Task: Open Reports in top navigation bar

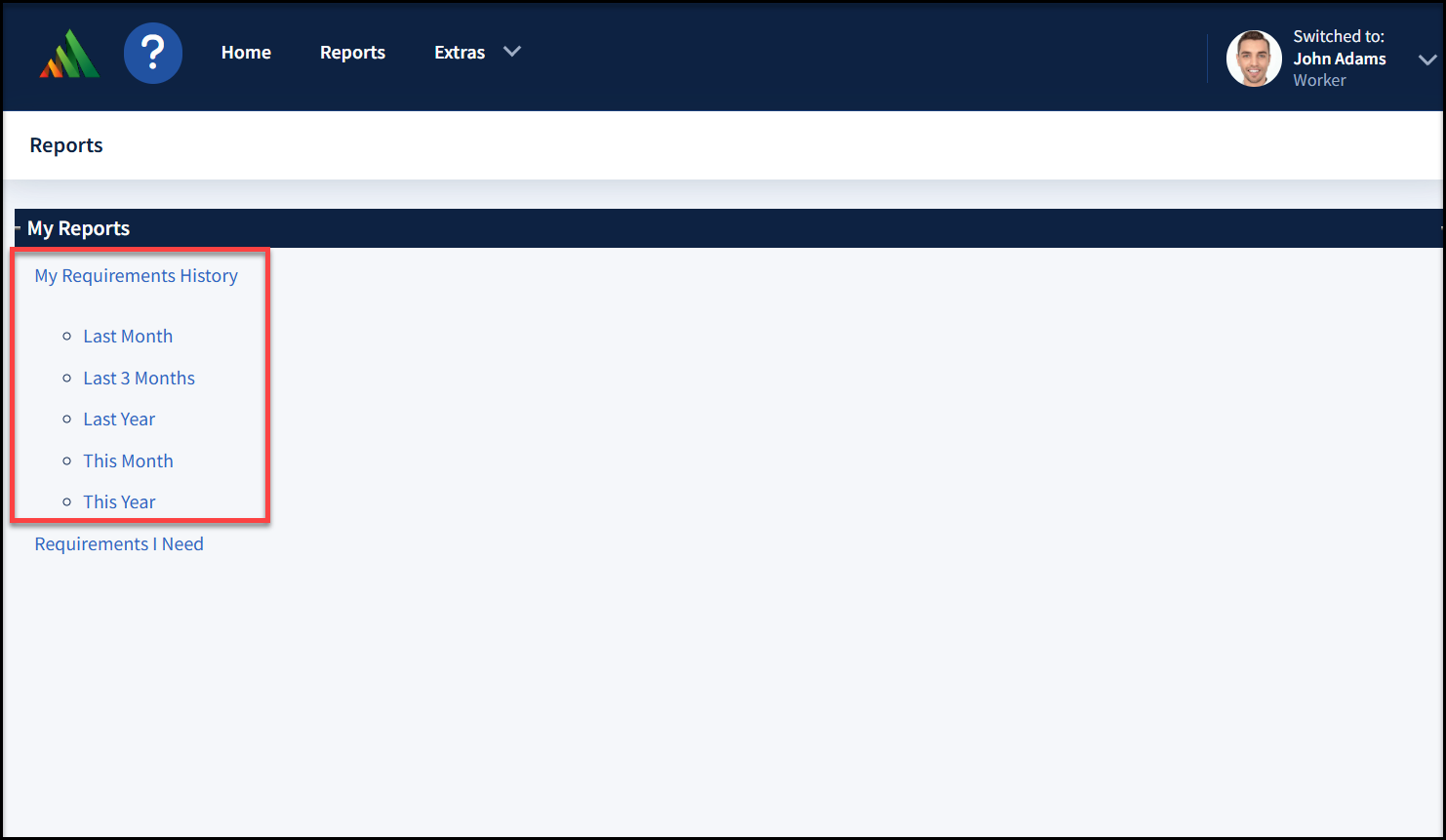Action: pos(352,53)
